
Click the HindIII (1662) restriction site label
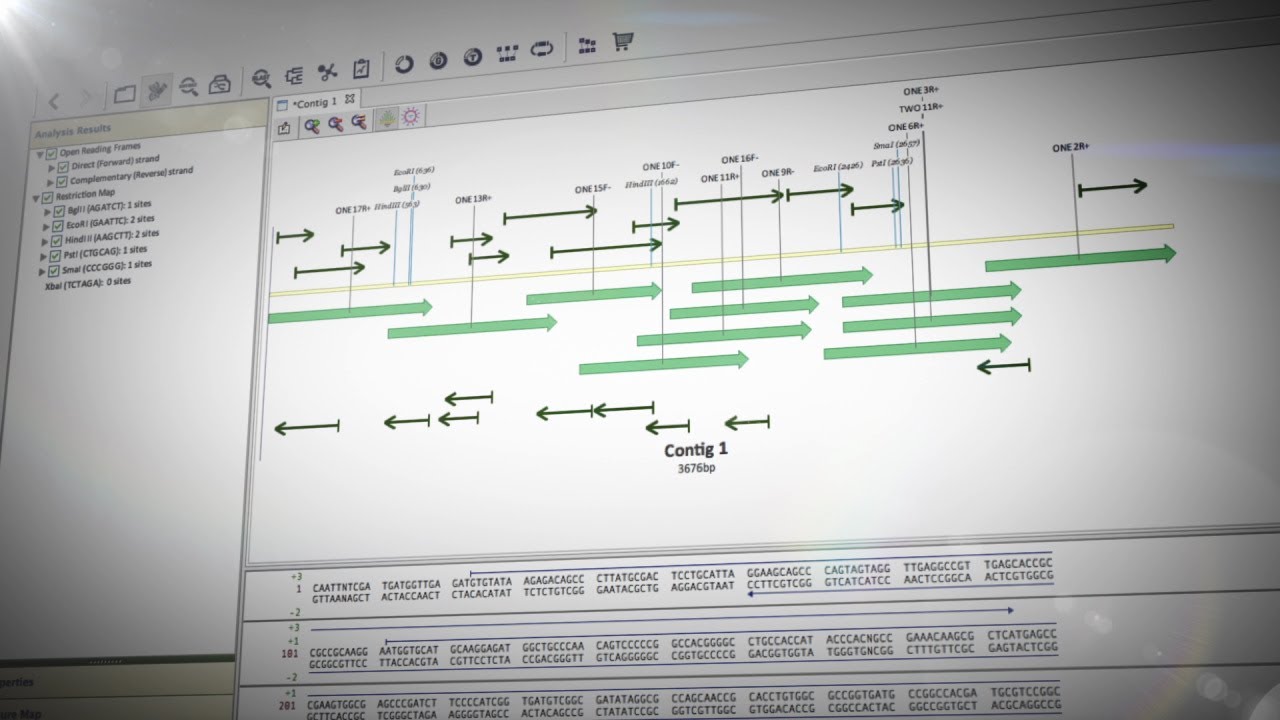click(x=652, y=184)
